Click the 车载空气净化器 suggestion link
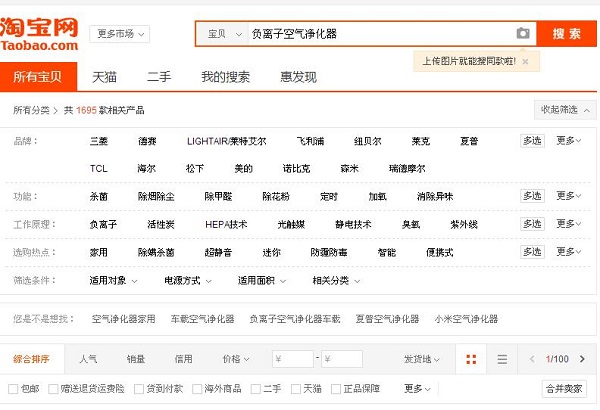This screenshot has height=410, width=600. pos(202,319)
